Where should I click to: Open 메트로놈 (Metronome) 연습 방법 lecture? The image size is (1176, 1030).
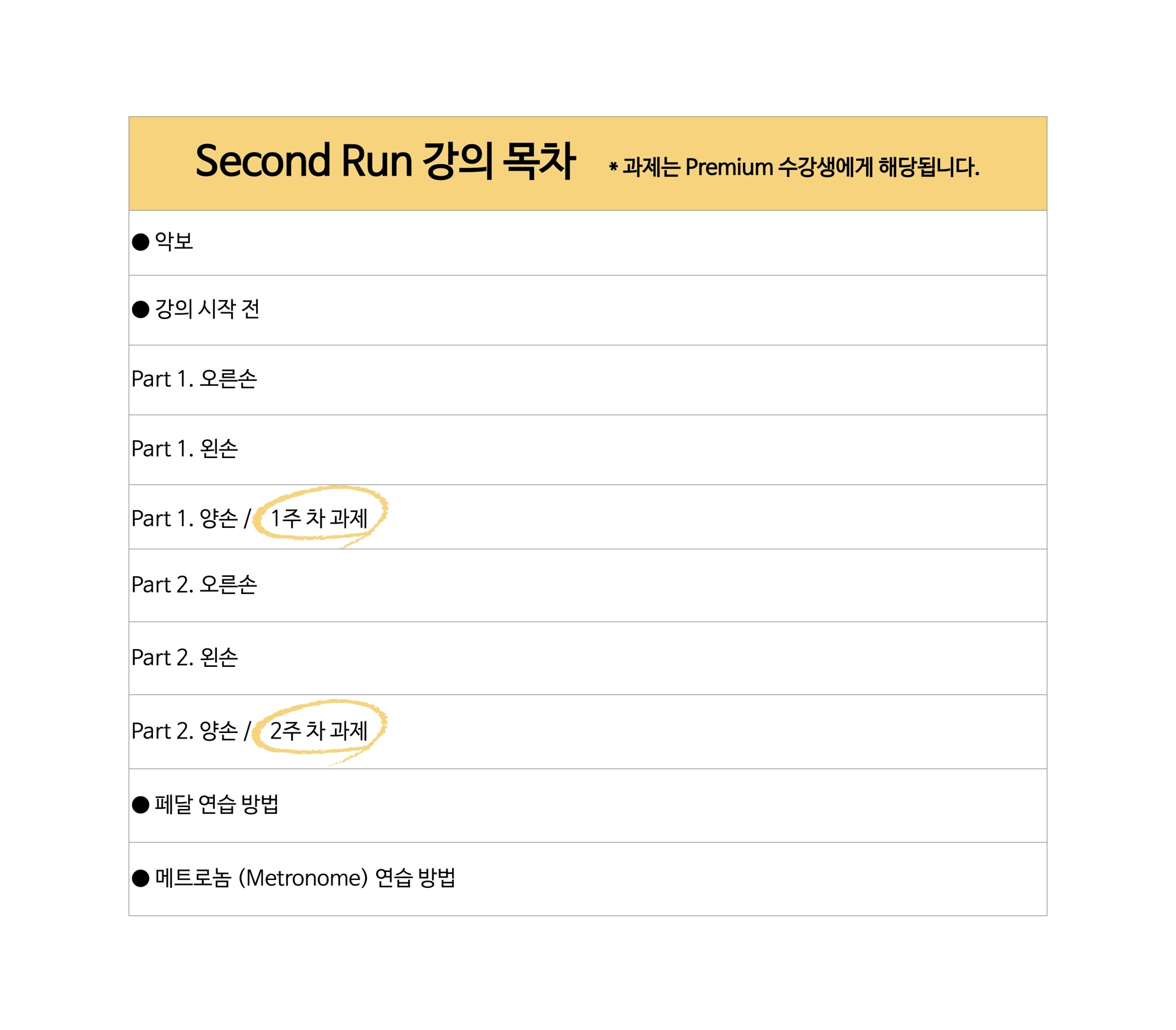(x=305, y=878)
